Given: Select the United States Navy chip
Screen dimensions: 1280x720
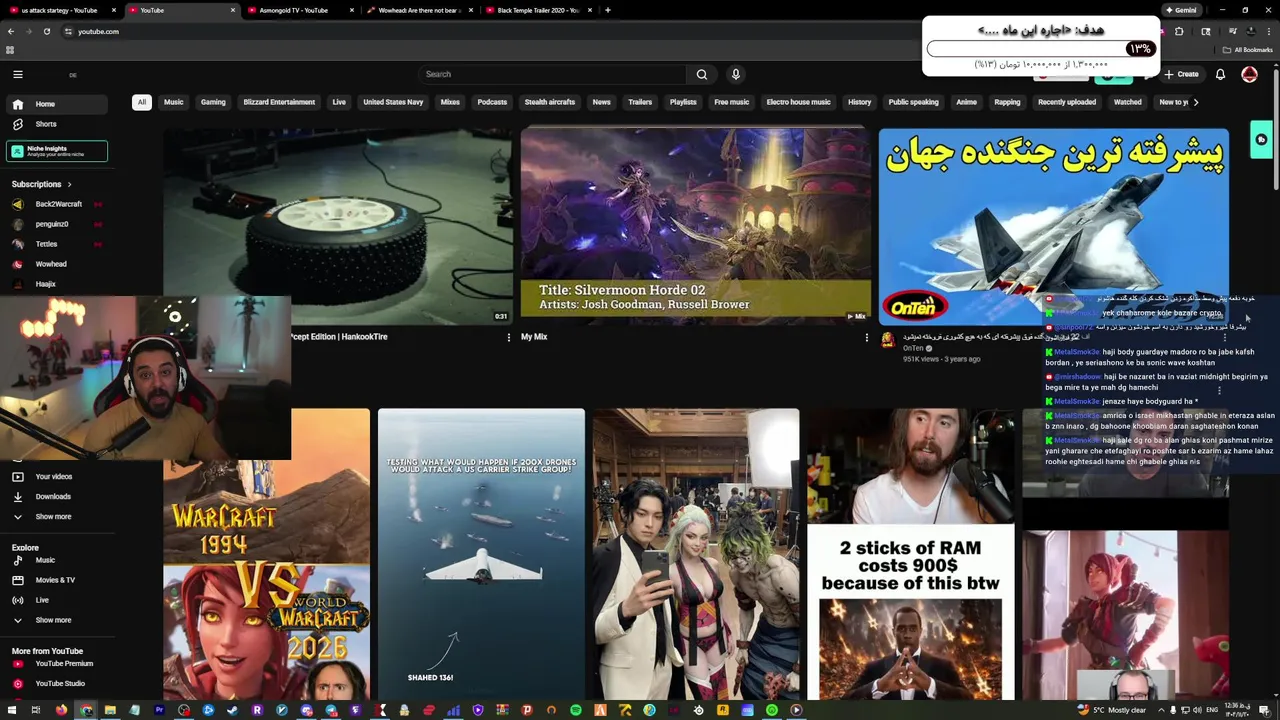Looking at the screenshot, I should (393, 102).
